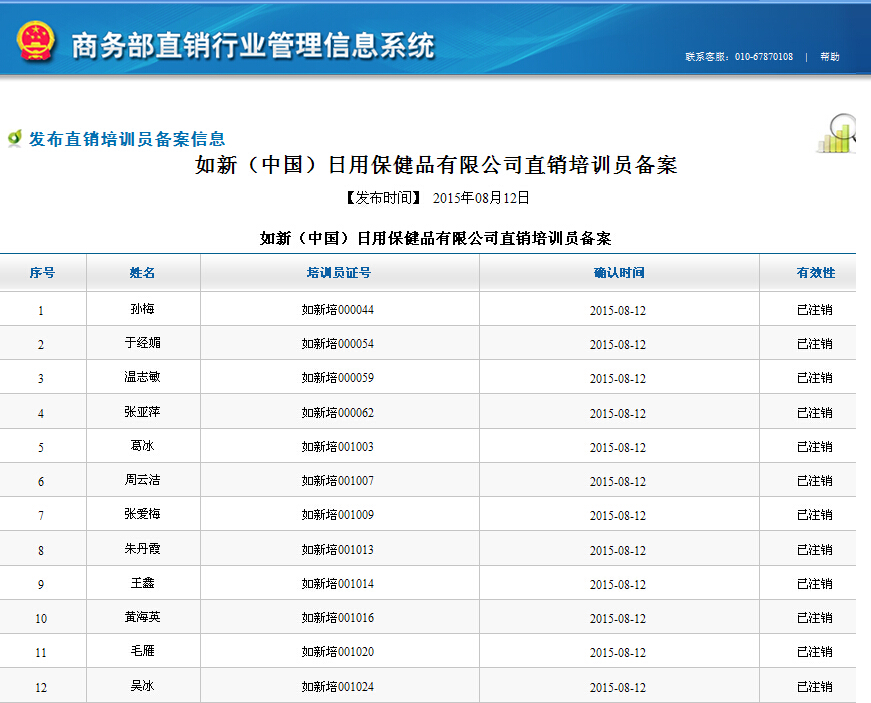Click certificate number 如新培001003
Image resolution: width=871 pixels, height=703 pixels.
pyautogui.click(x=338, y=447)
